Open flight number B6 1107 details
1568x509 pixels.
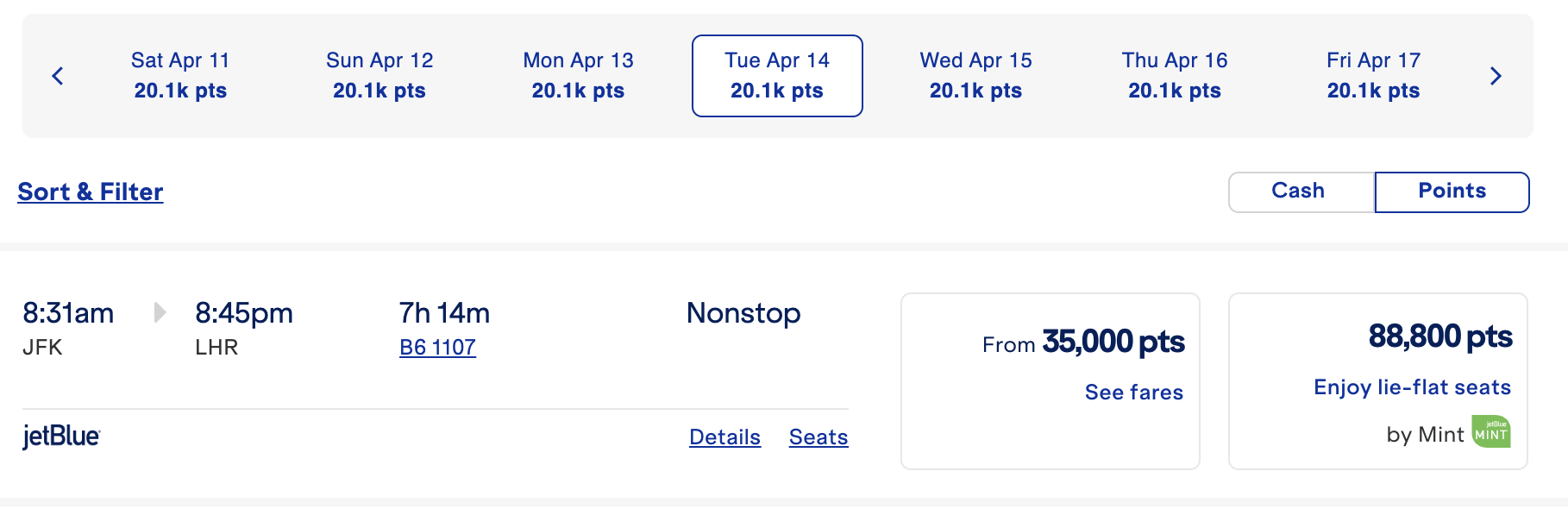pyautogui.click(x=438, y=348)
